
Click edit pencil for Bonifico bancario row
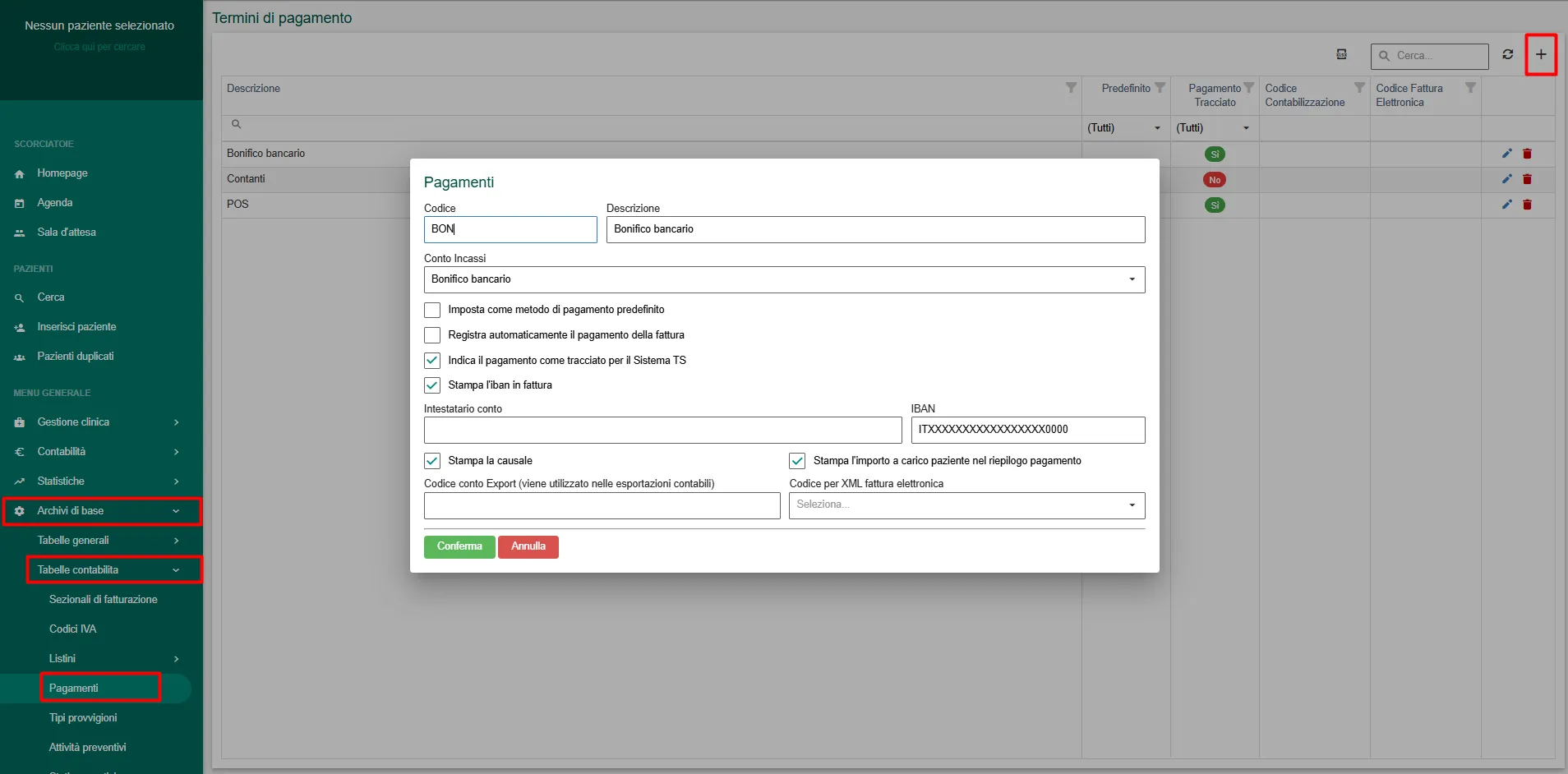click(x=1506, y=154)
